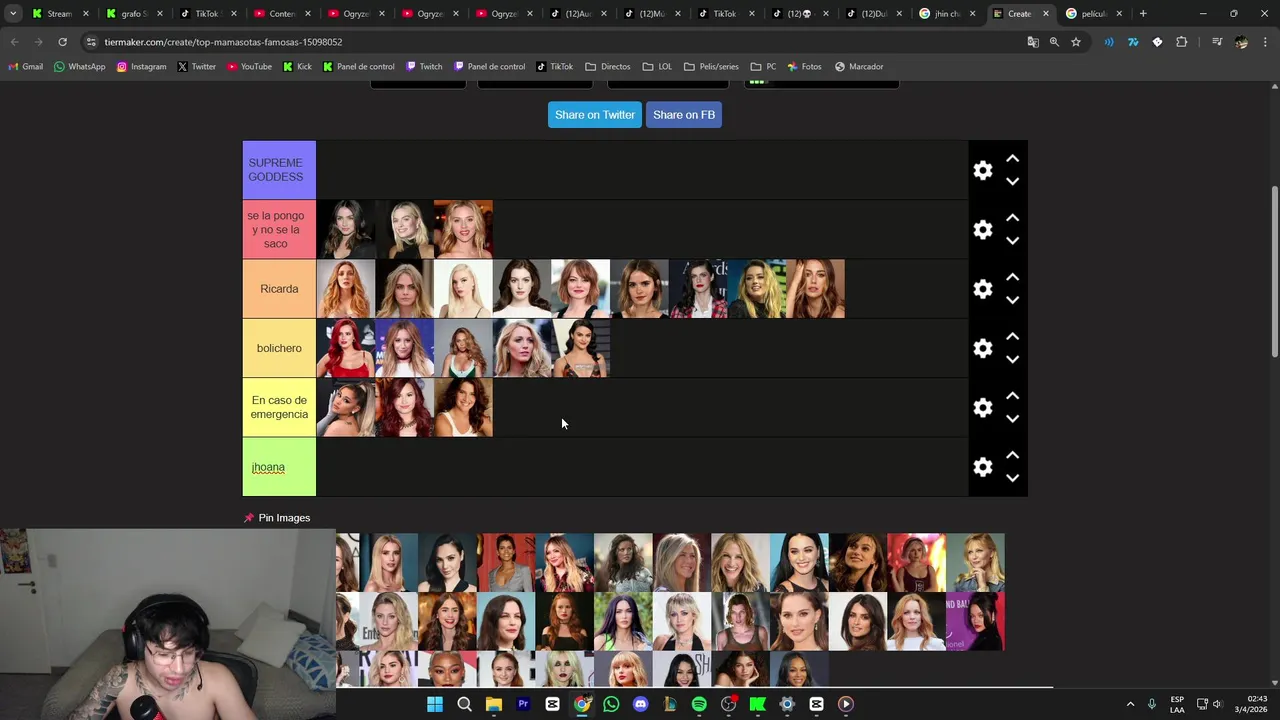Open the WhatsApp bookmark

(80, 67)
